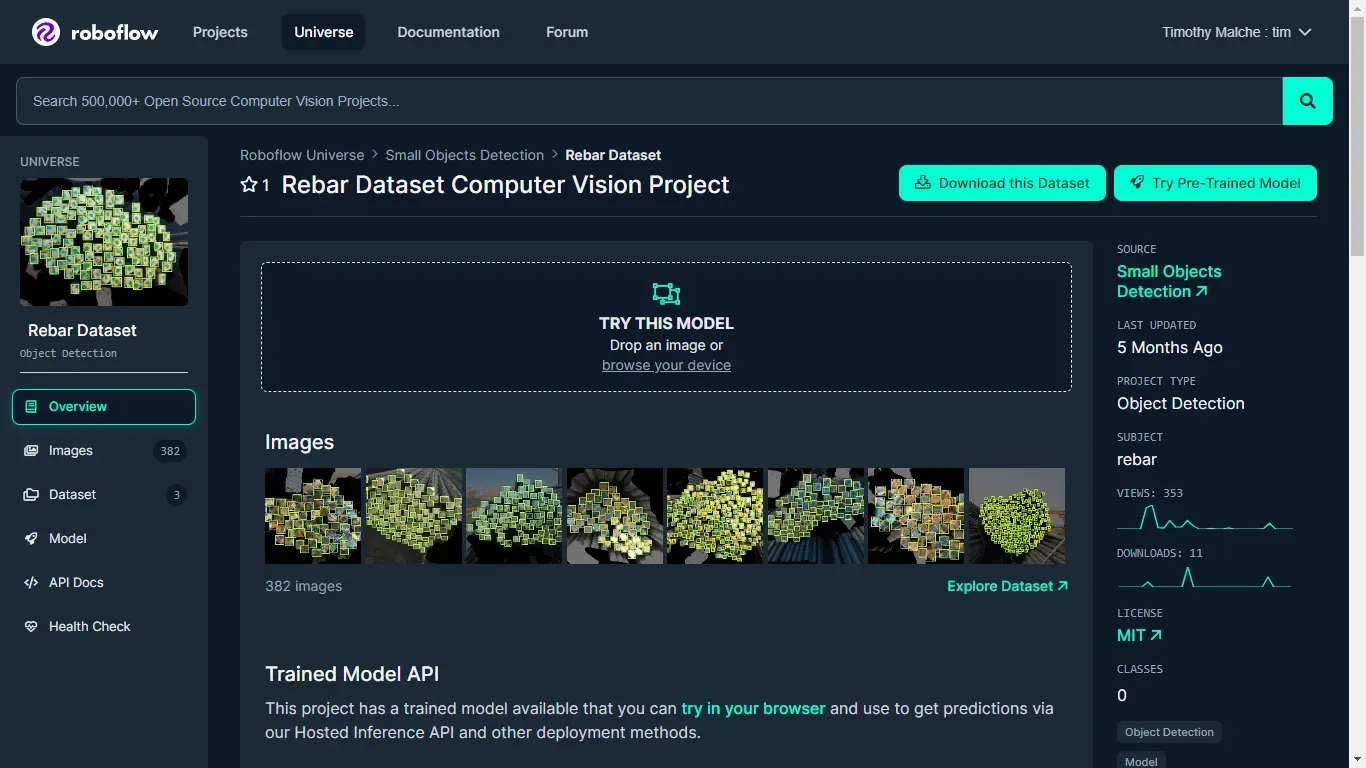Select the Model sidebar icon
The width and height of the screenshot is (1366, 768).
(33, 538)
